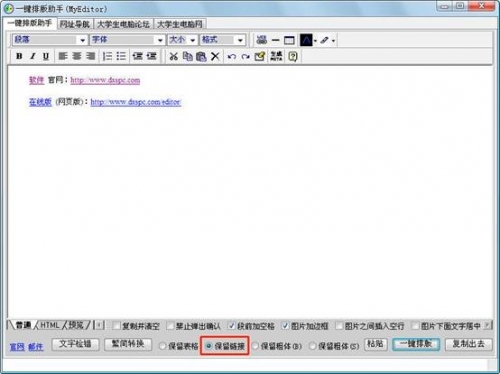This screenshot has width=500, height=374.
Task: Select the 保留粗体(B) radio button
Action: (x=255, y=346)
